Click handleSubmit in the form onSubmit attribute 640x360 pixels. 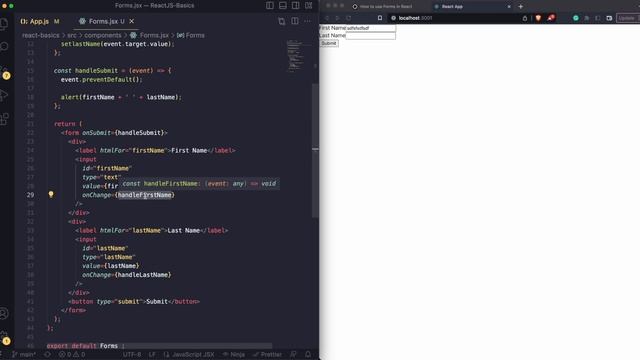coord(139,133)
